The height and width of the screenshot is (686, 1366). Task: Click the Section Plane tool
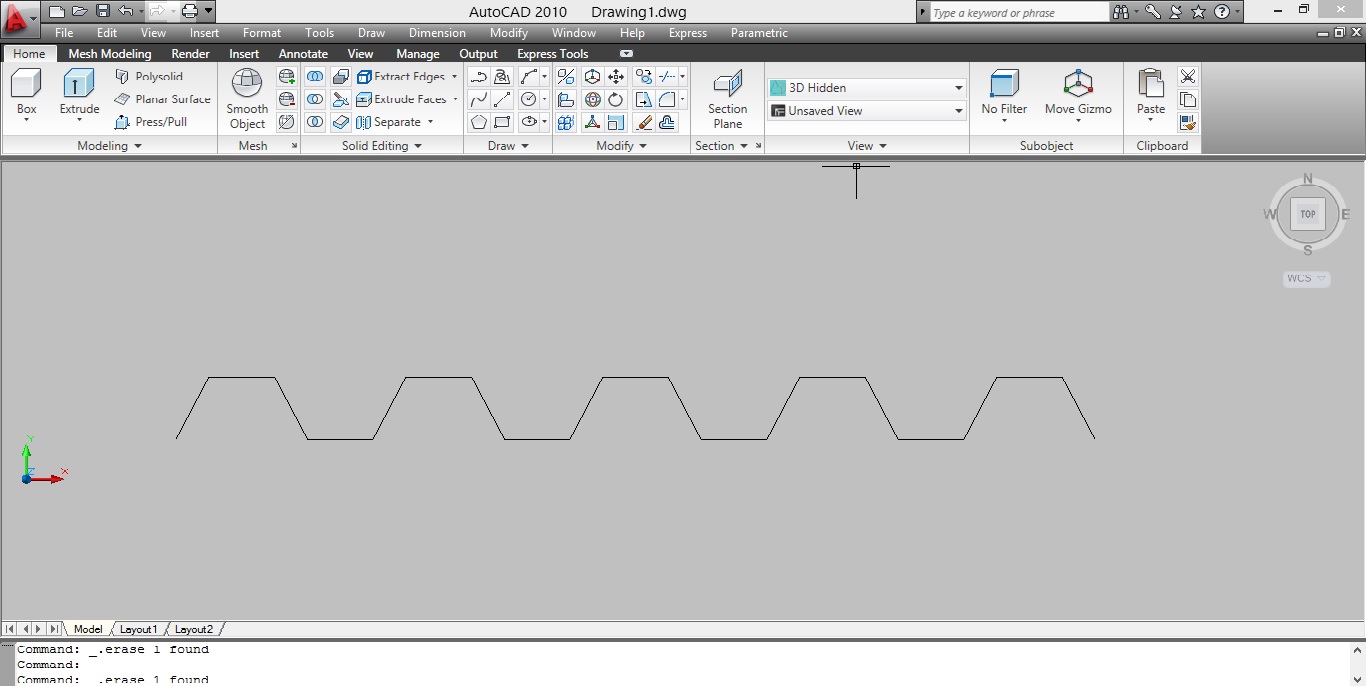tap(728, 99)
